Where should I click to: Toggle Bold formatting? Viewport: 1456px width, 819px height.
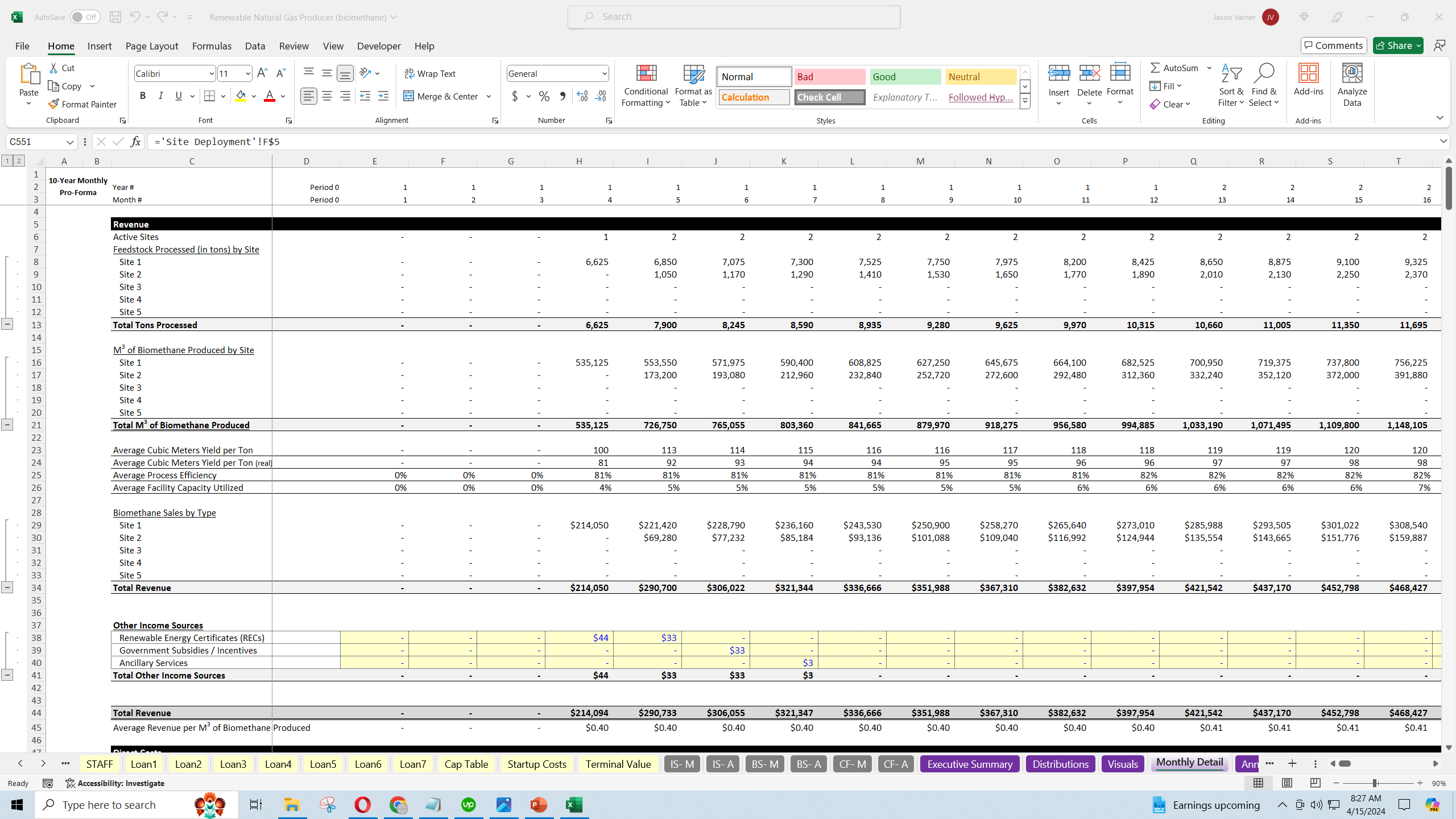143,96
